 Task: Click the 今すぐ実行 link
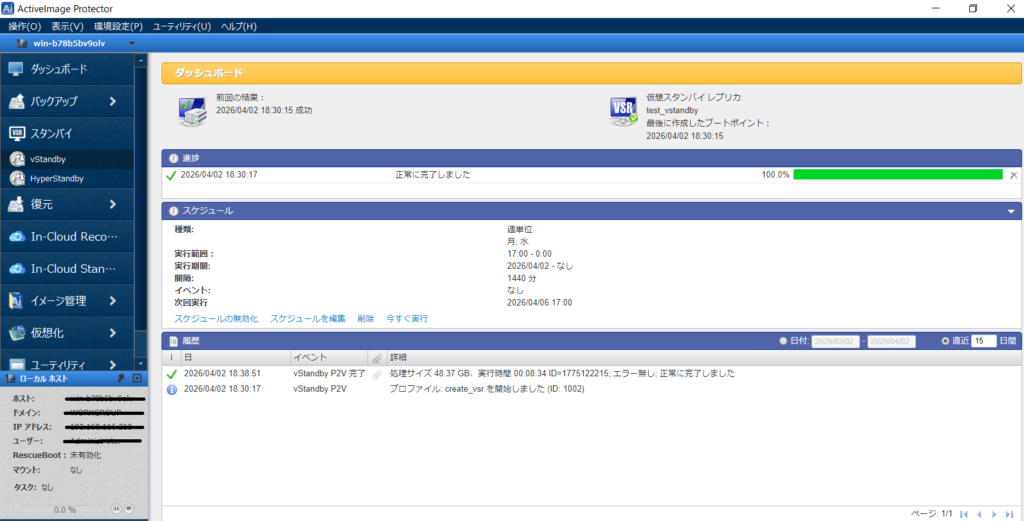(x=407, y=318)
